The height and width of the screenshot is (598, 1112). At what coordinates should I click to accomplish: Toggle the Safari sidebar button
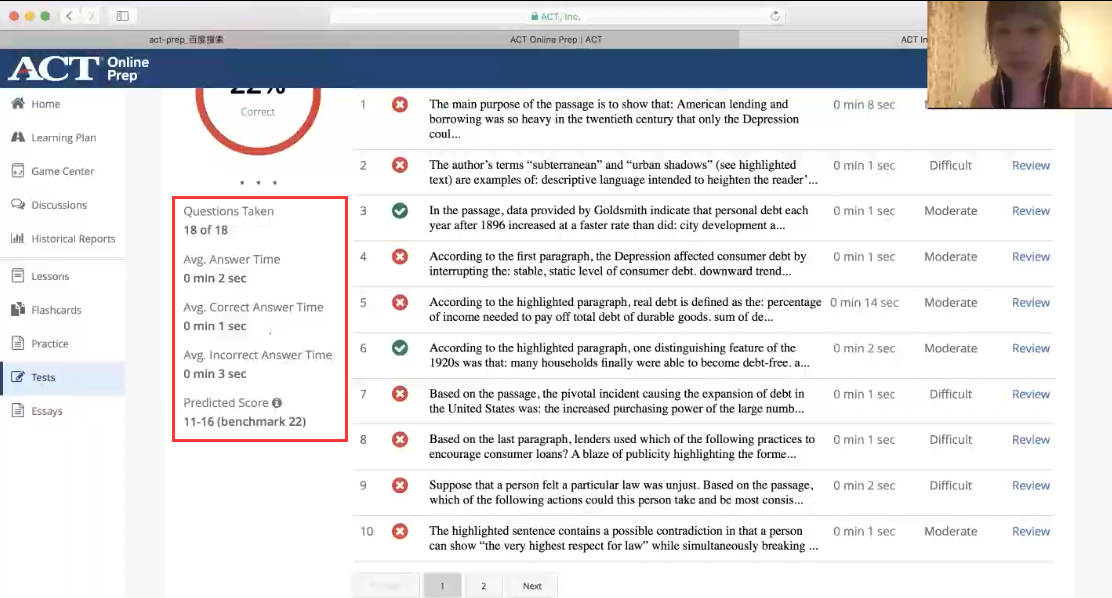[x=123, y=16]
